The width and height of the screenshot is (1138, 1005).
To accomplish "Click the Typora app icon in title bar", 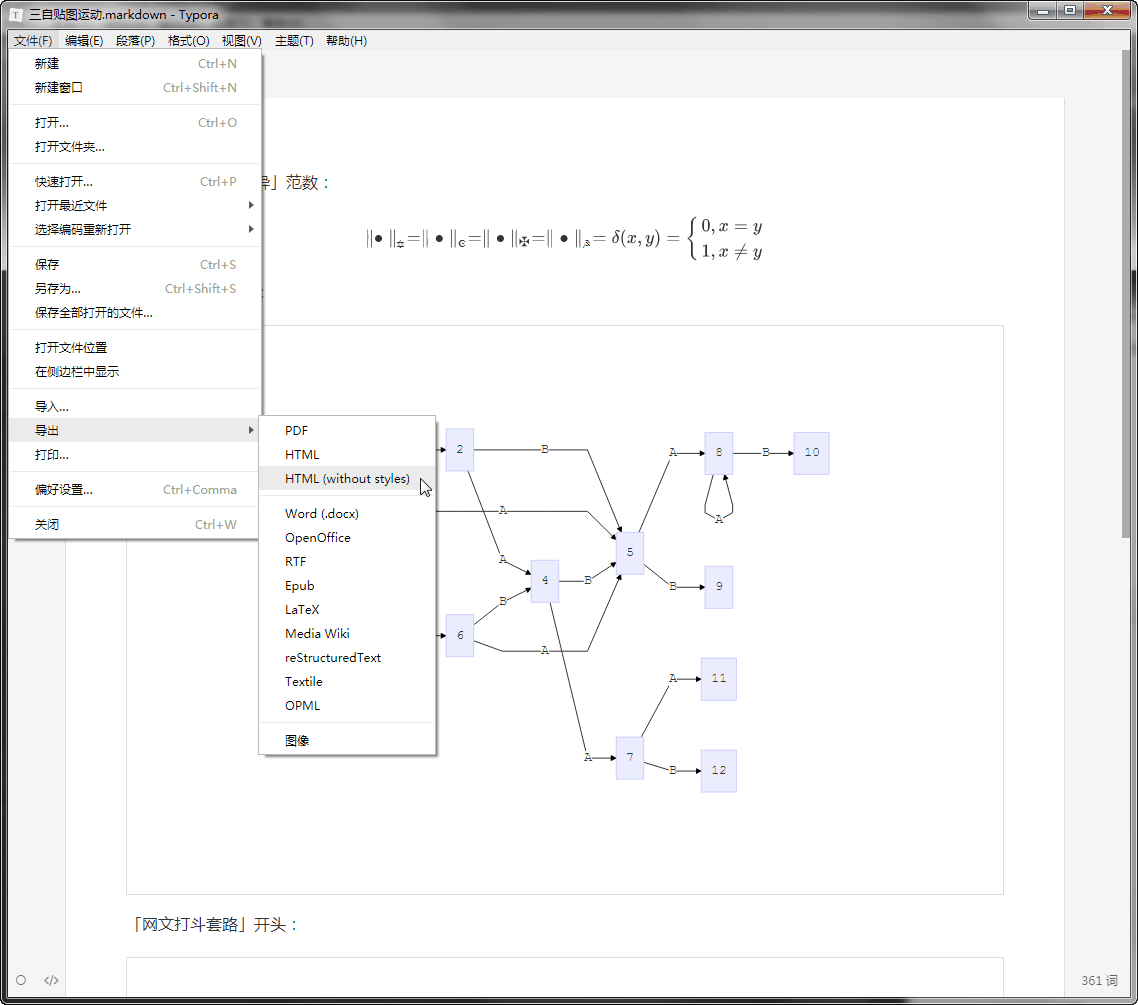I will (15, 15).
